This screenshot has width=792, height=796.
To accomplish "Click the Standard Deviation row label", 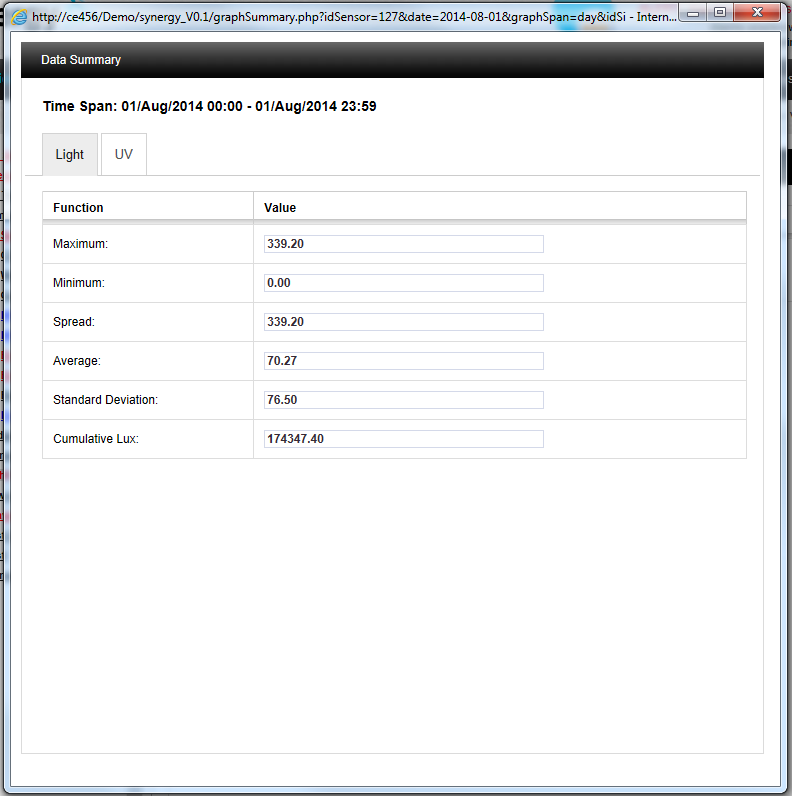I will pyautogui.click(x=105, y=400).
